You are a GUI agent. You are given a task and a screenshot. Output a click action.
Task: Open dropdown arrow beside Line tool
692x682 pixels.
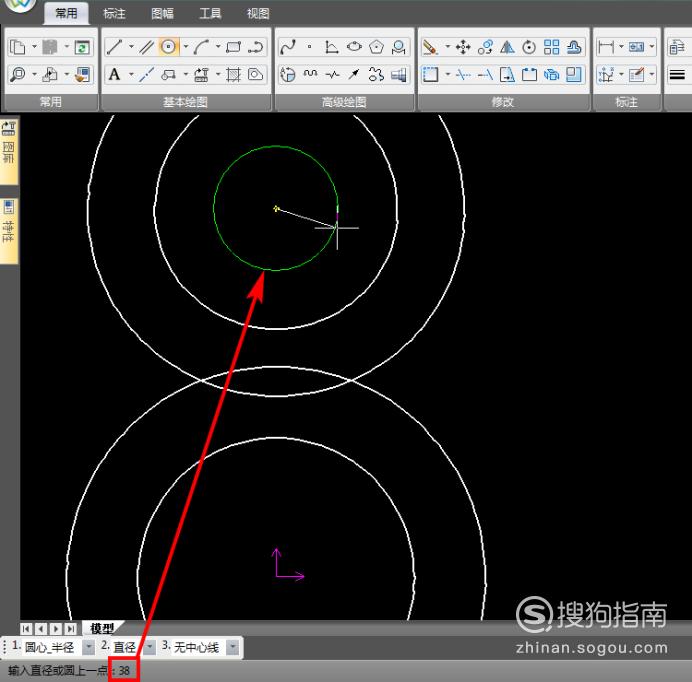click(x=131, y=46)
